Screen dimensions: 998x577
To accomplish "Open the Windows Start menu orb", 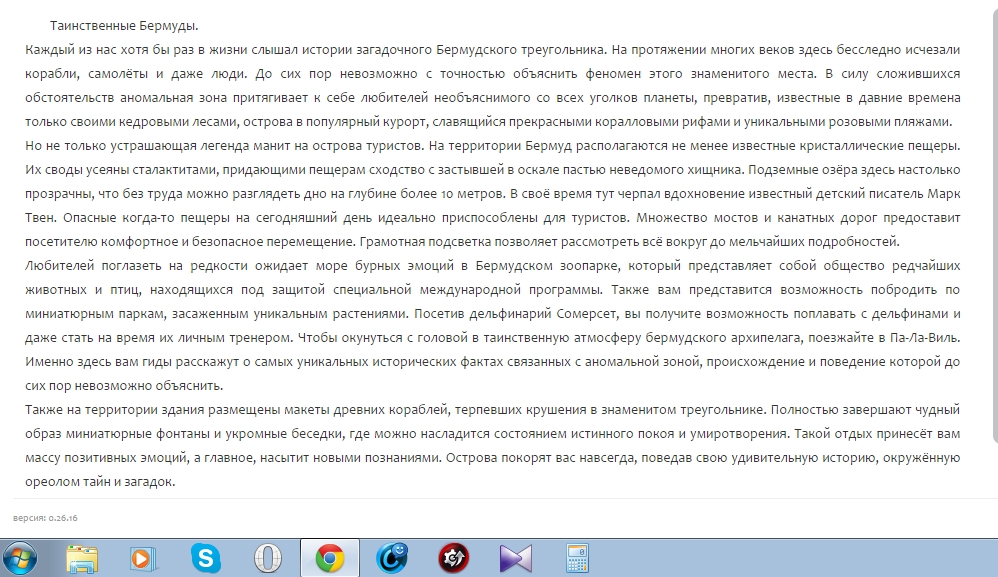I will 20,559.
